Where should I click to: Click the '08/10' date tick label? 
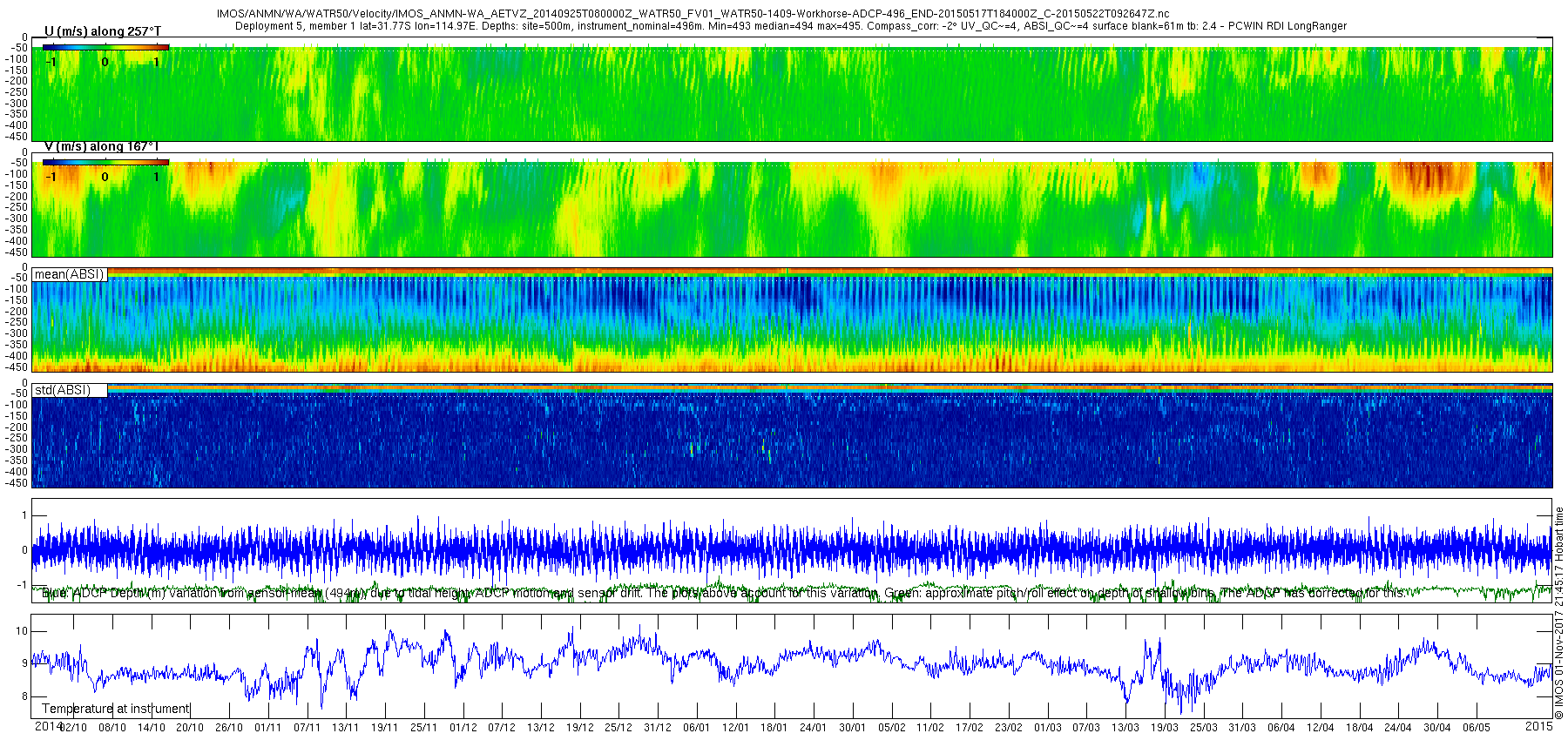(x=112, y=728)
